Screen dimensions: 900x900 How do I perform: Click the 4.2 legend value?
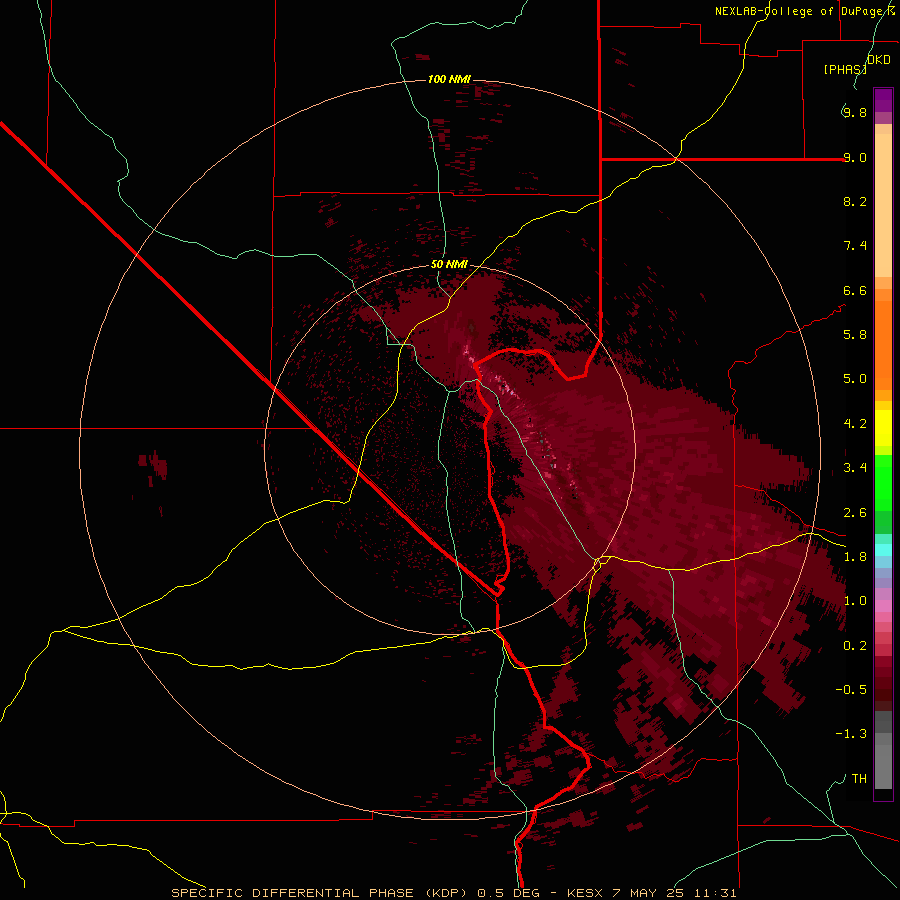coord(855,424)
